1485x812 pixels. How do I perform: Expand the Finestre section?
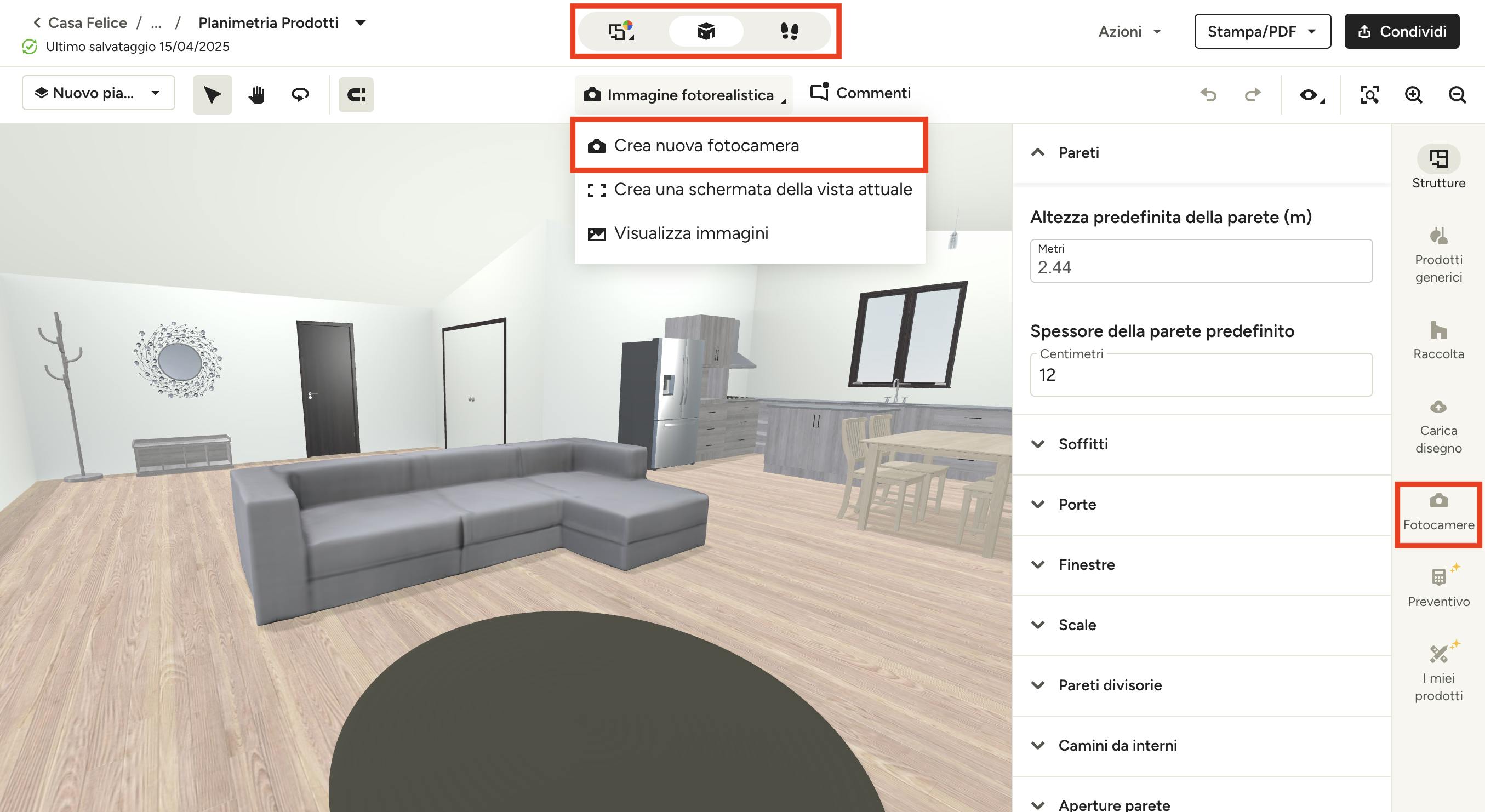[1201, 565]
